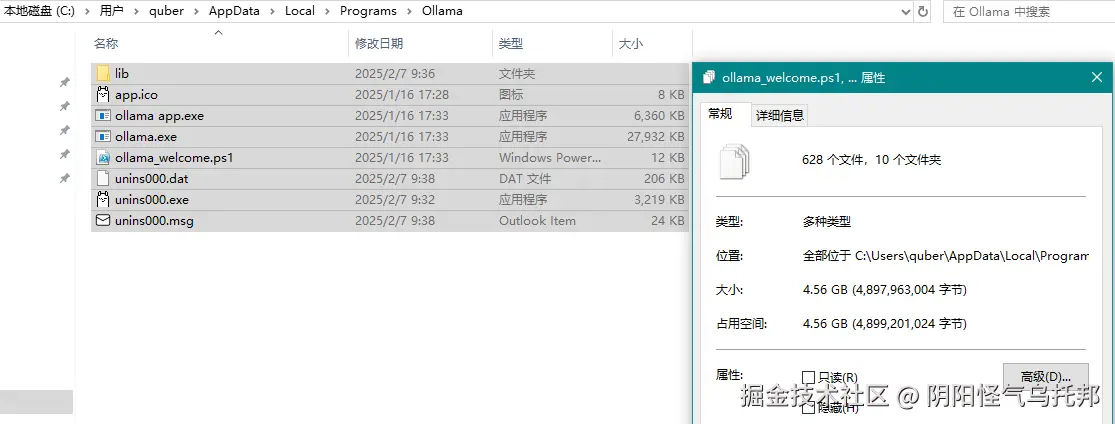This screenshot has width=1115, height=424.
Task: Toggle the 隐藏 hidden checkbox
Action: 809,408
